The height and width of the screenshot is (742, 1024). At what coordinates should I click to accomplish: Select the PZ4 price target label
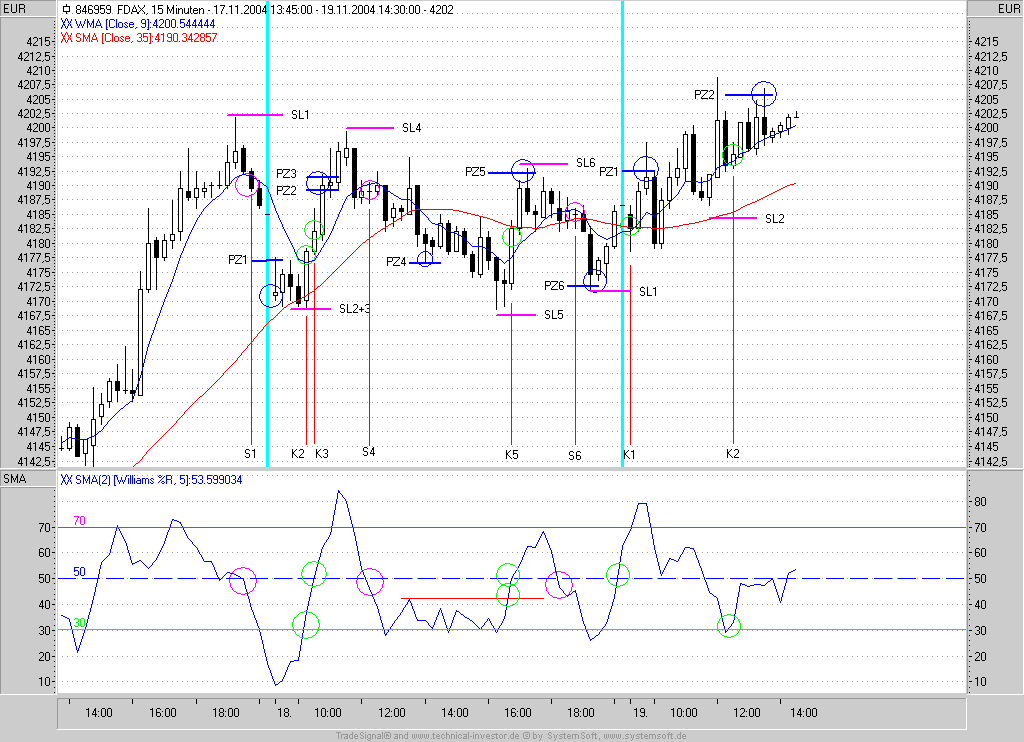point(396,262)
